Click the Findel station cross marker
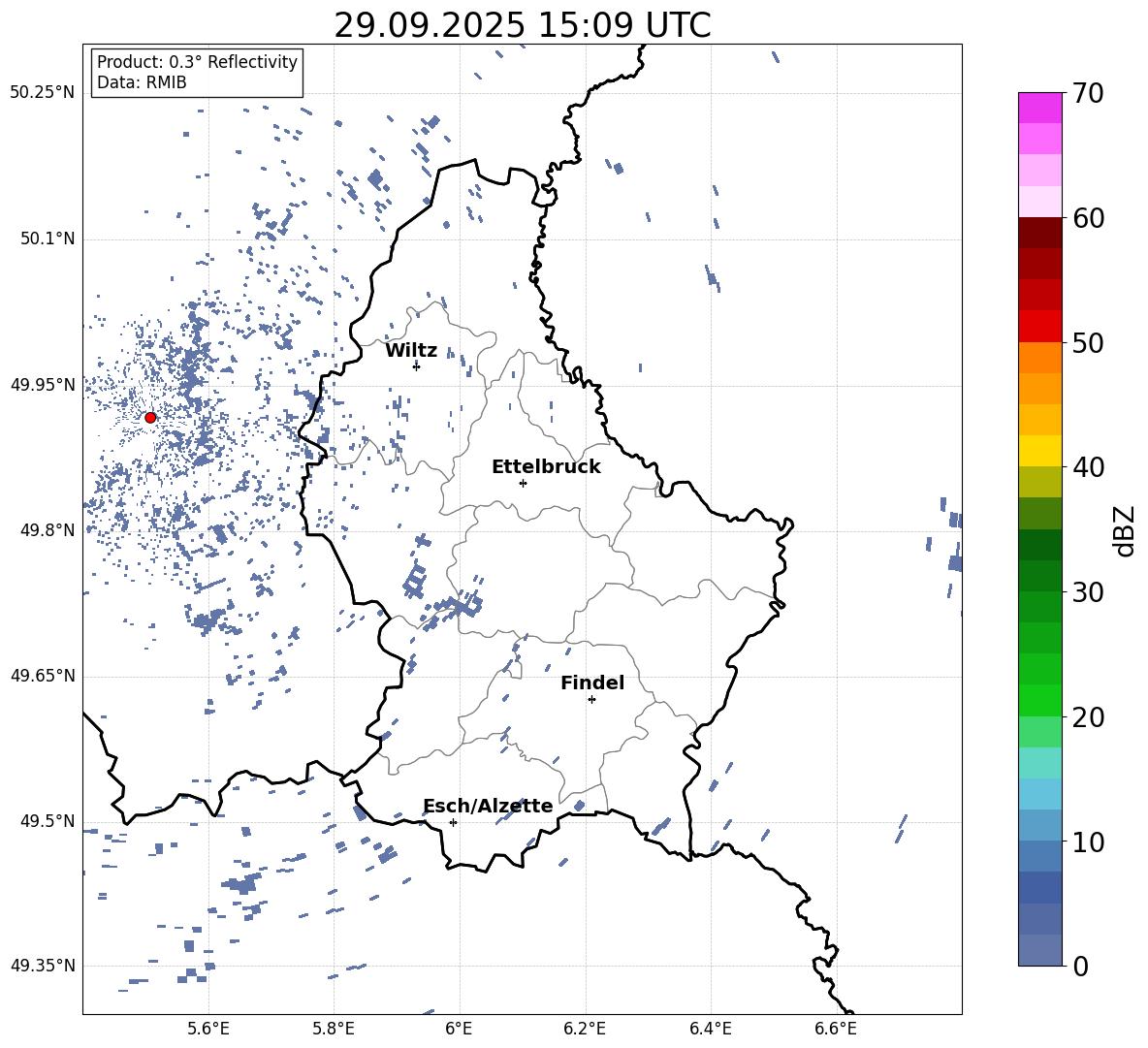Viewport: 1148px width, 1048px height. pyautogui.click(x=591, y=700)
